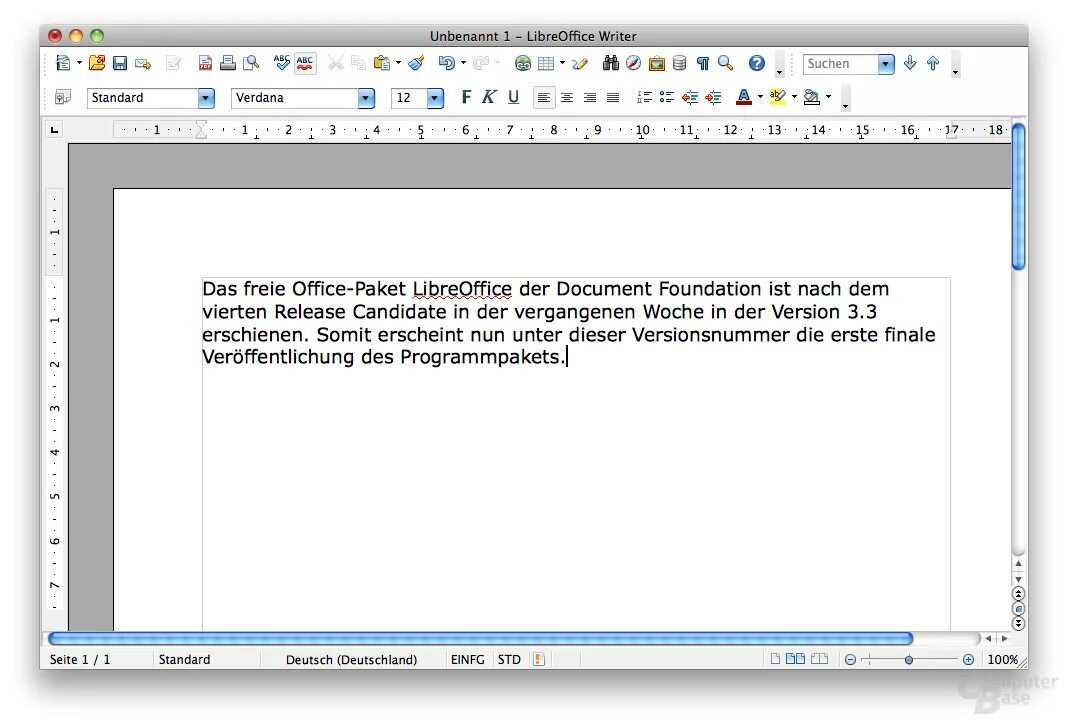Screen dimensions: 1068x724
Task: Open the Print Preview icon
Action: [x=250, y=62]
